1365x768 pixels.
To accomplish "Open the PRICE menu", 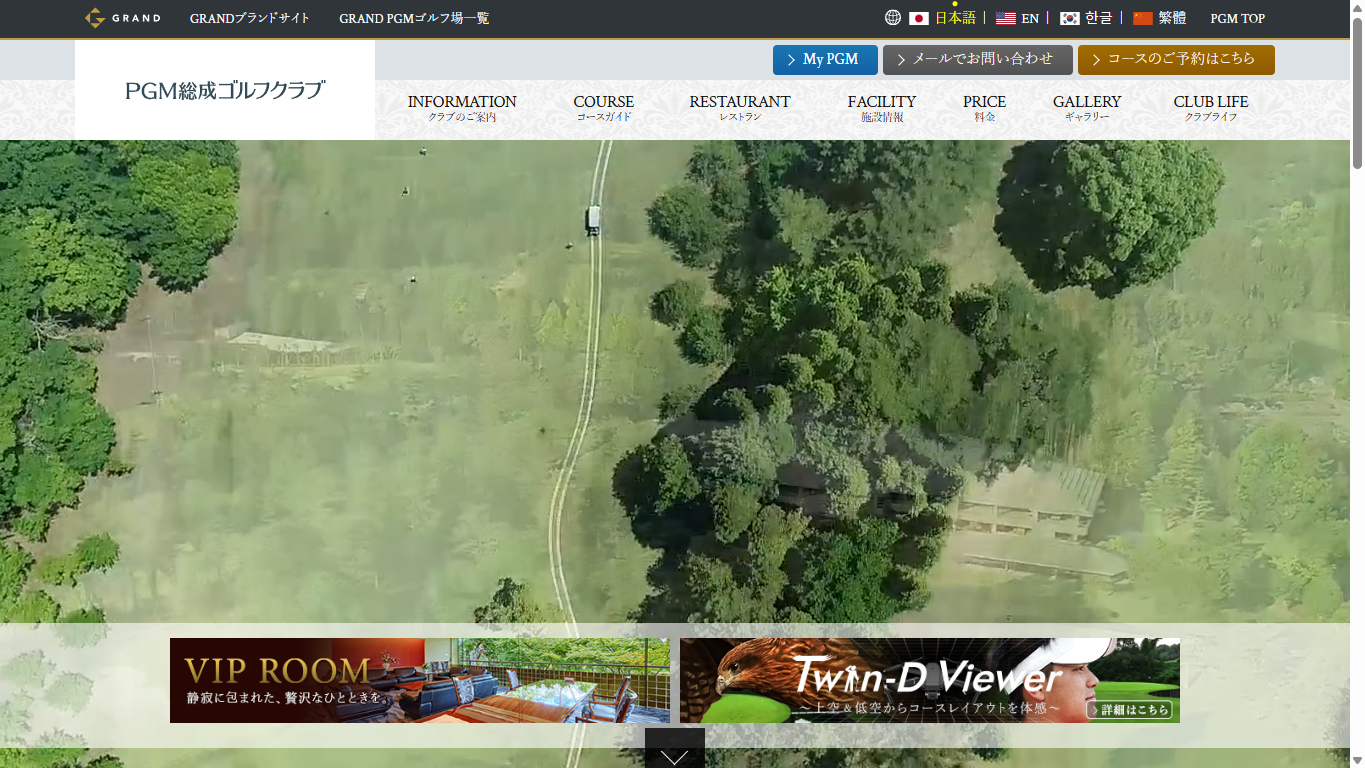I will [985, 108].
